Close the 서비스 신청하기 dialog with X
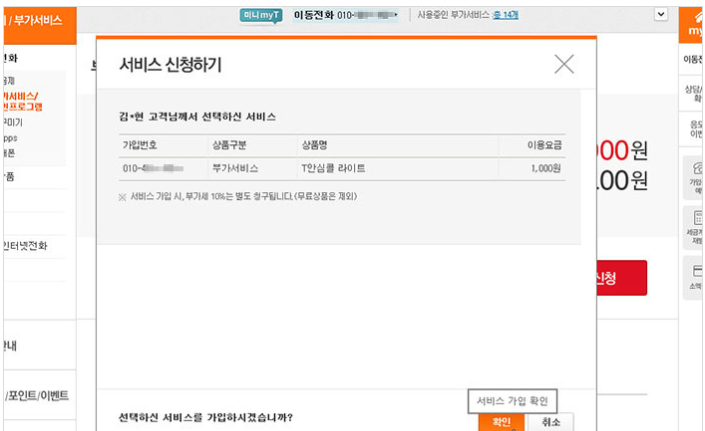Screen dimensions: 705x431 click(564, 64)
